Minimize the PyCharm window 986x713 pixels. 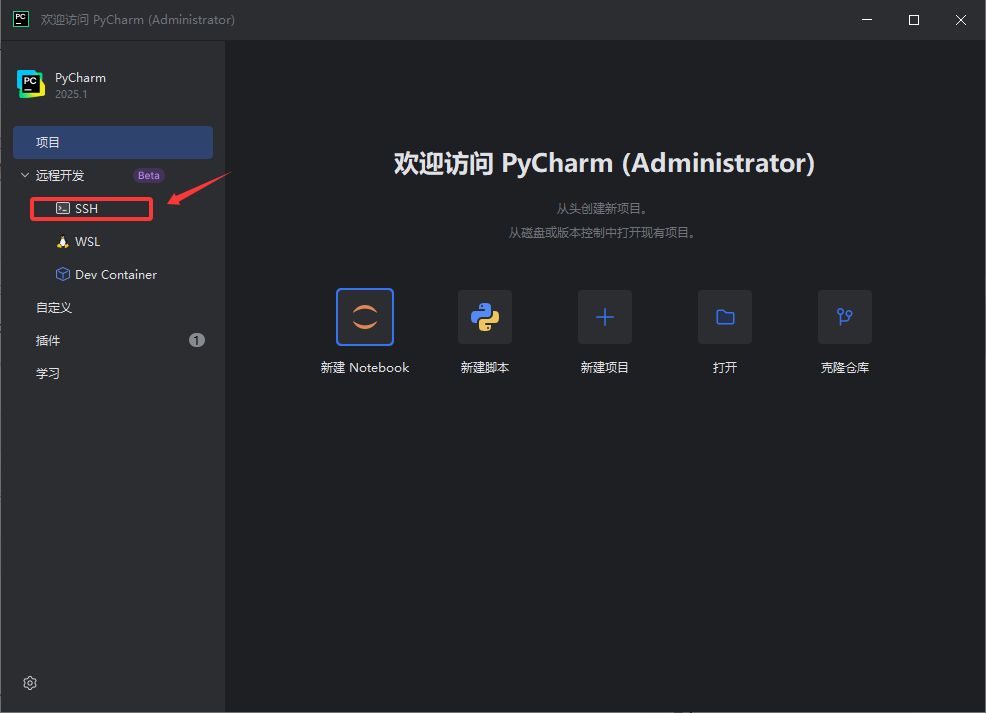(x=867, y=19)
